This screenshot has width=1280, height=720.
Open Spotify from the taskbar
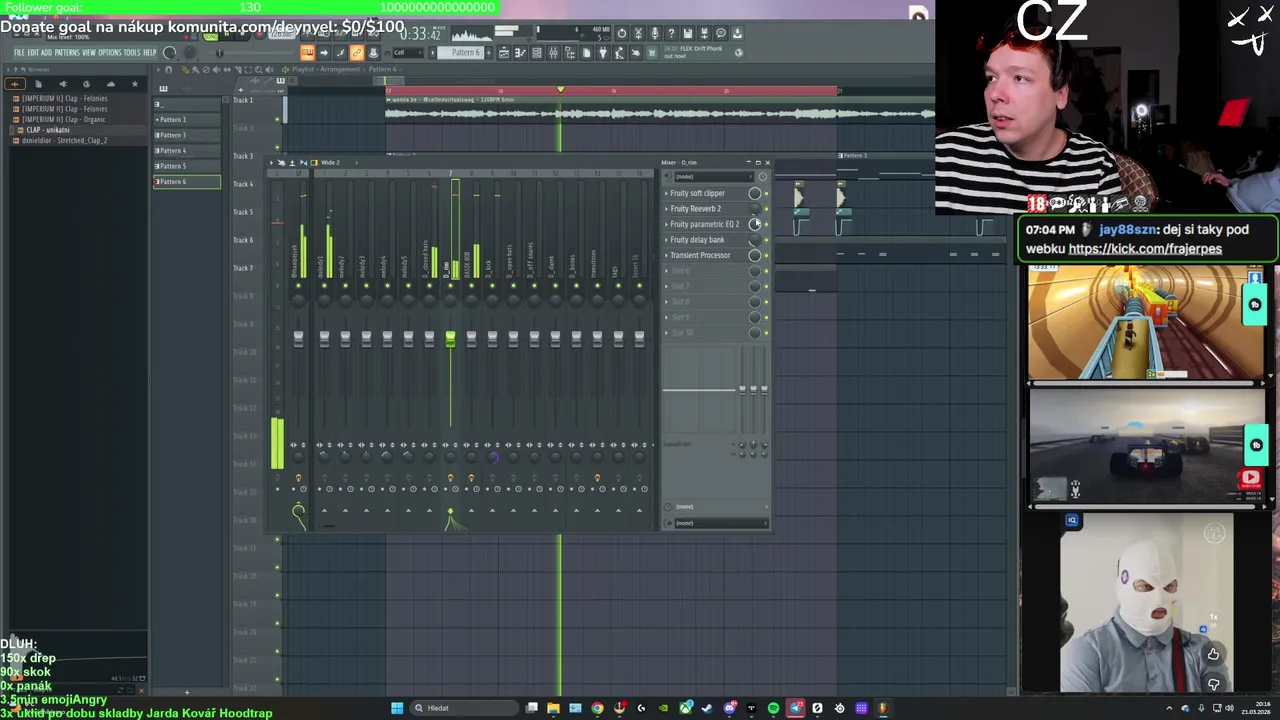(x=773, y=708)
